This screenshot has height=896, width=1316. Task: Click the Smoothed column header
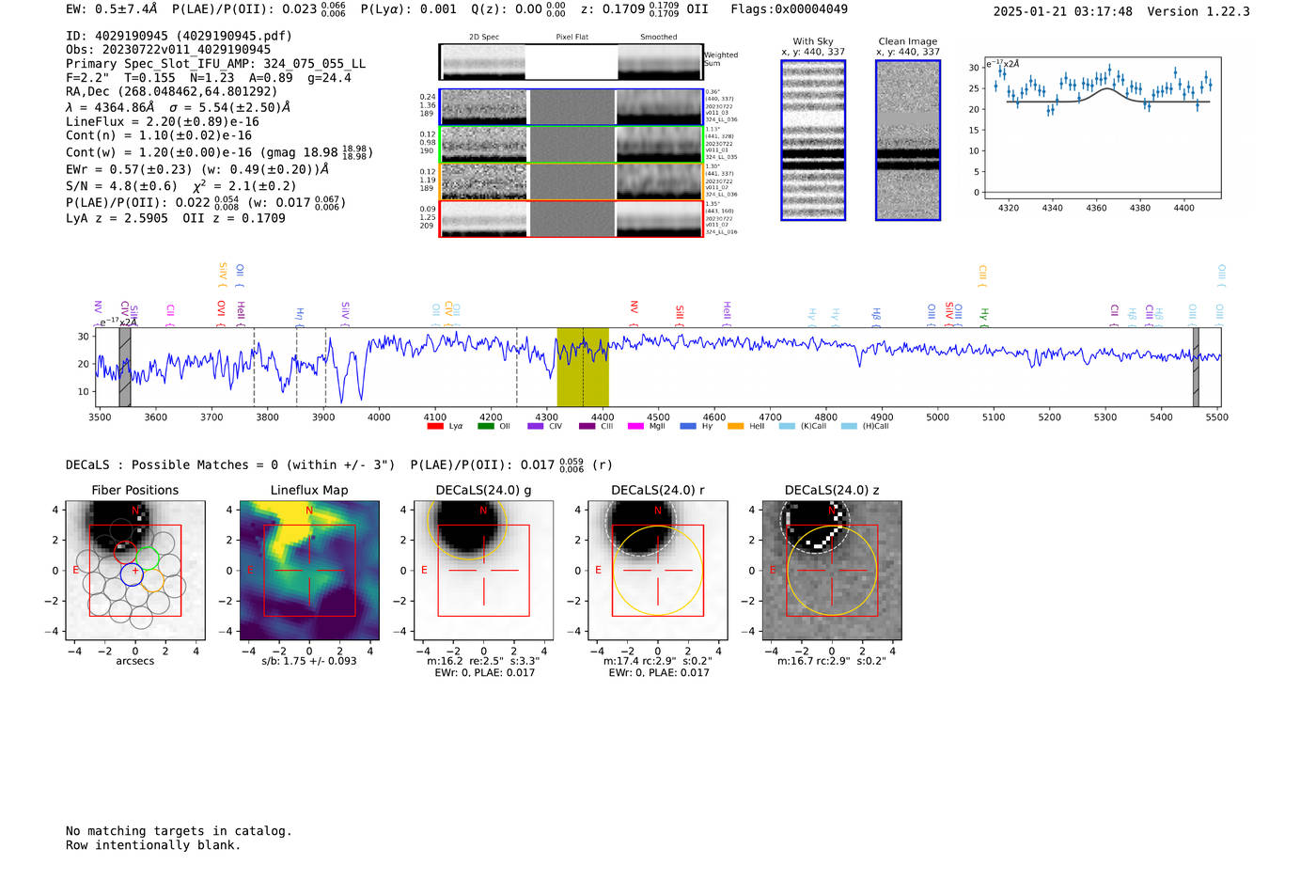[x=659, y=37]
